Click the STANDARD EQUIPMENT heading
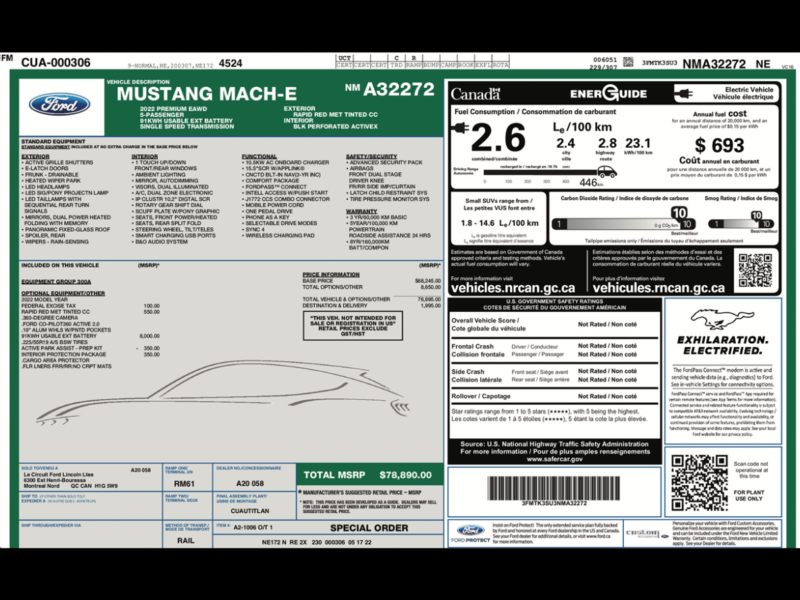The image size is (800, 600). pos(54,141)
